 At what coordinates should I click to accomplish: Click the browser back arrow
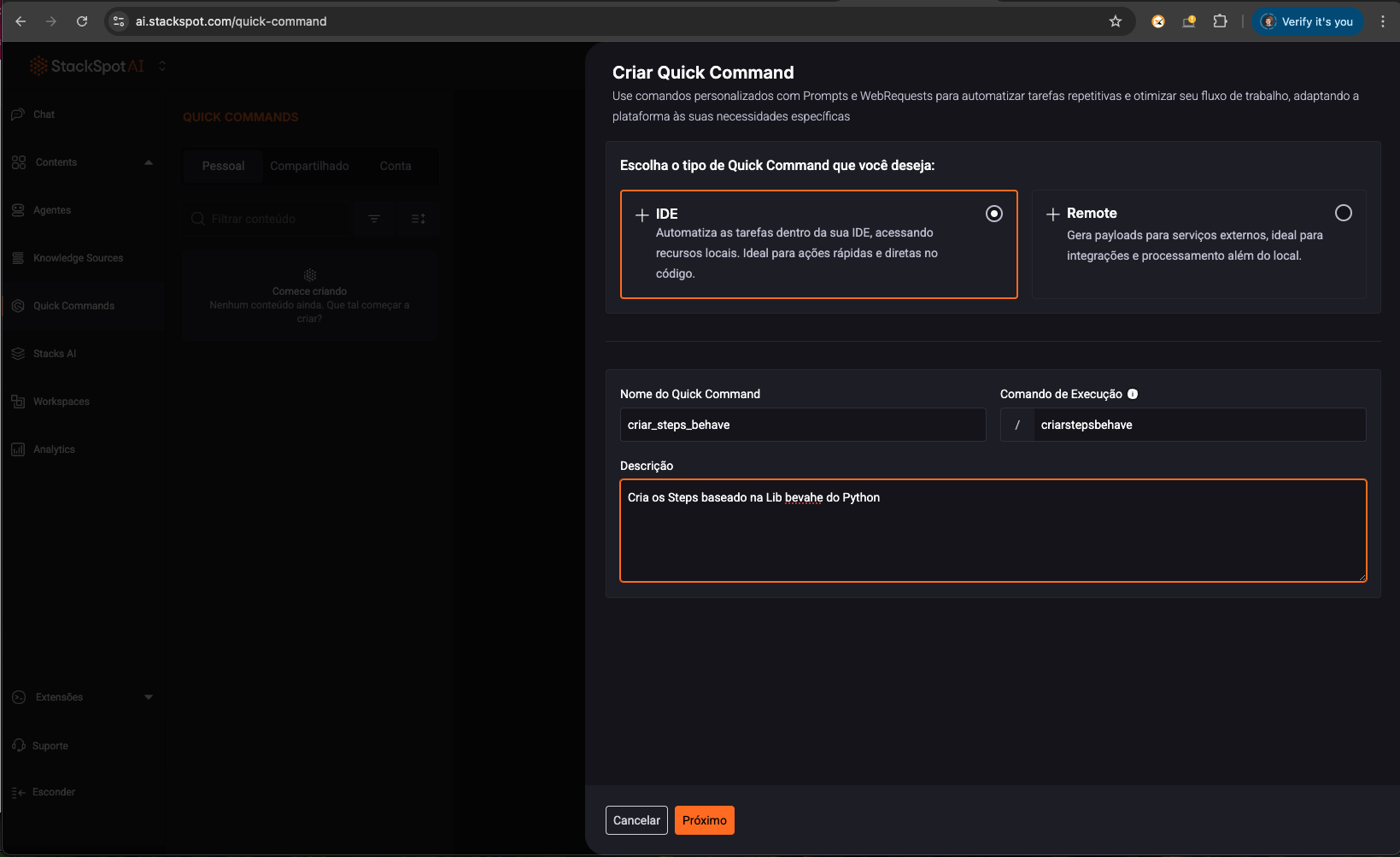click(x=21, y=21)
